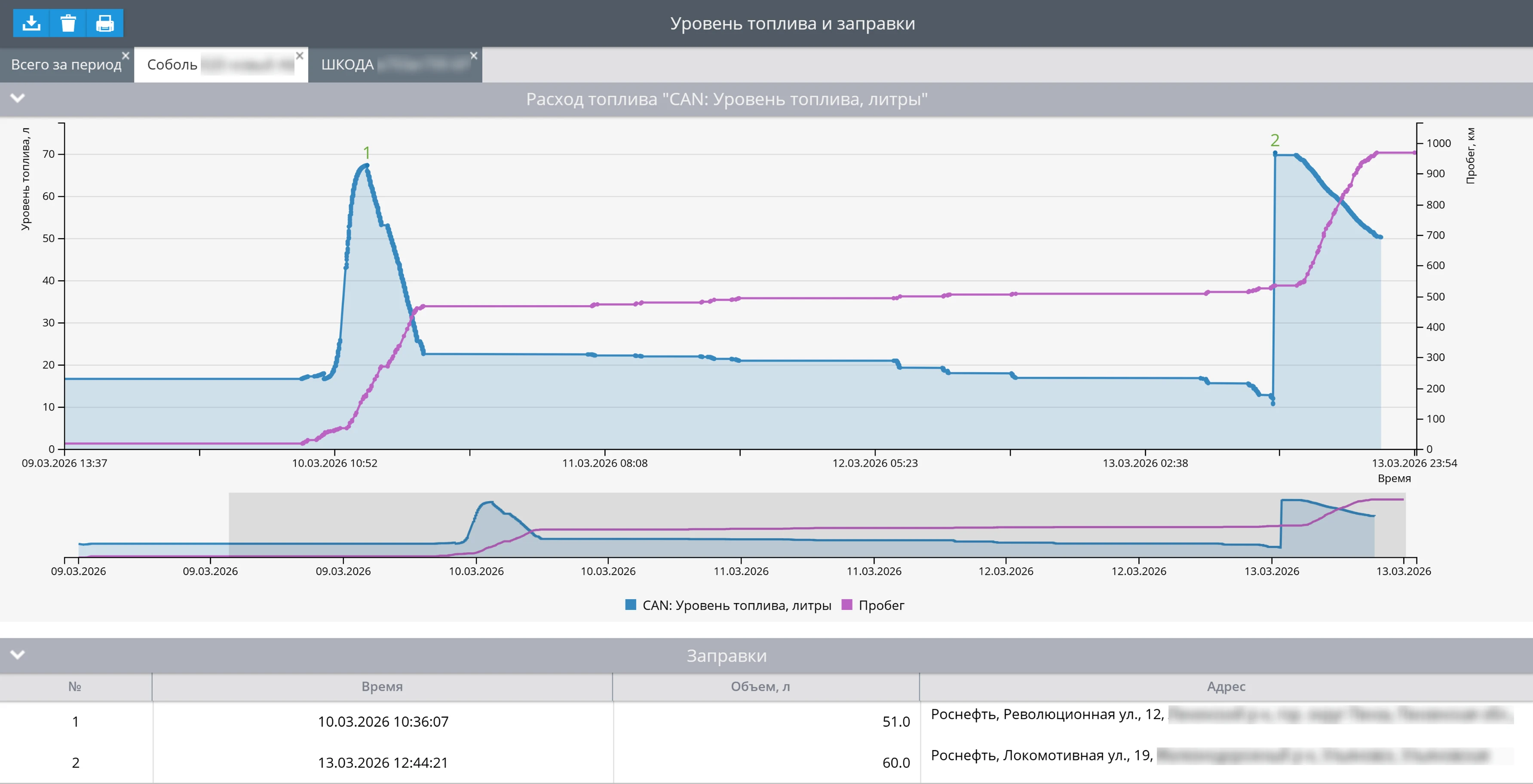The width and height of the screenshot is (1533, 784).
Task: Click volume value 60.0
Action: pos(895,763)
